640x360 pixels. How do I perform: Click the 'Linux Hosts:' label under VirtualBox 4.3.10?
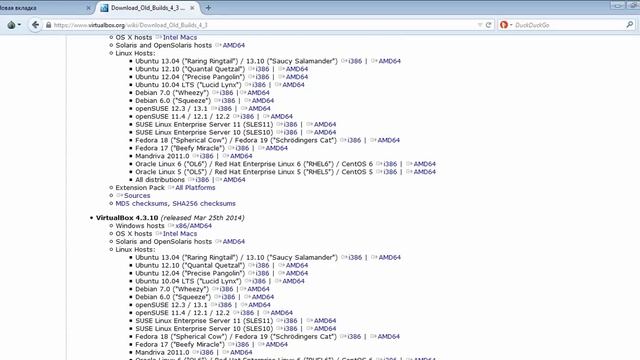(x=135, y=249)
